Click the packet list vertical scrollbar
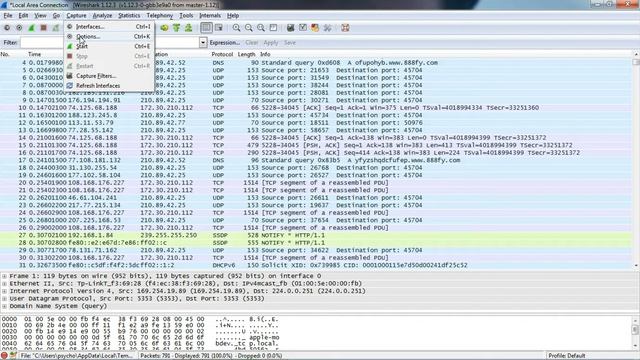The image size is (640, 360). point(636,160)
